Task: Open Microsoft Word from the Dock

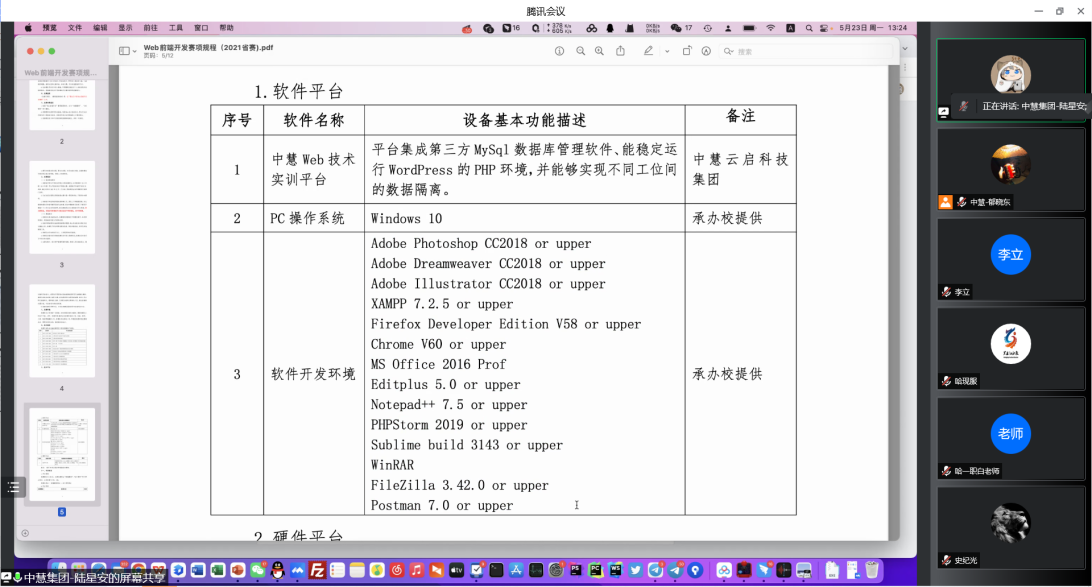Action: pos(198,570)
